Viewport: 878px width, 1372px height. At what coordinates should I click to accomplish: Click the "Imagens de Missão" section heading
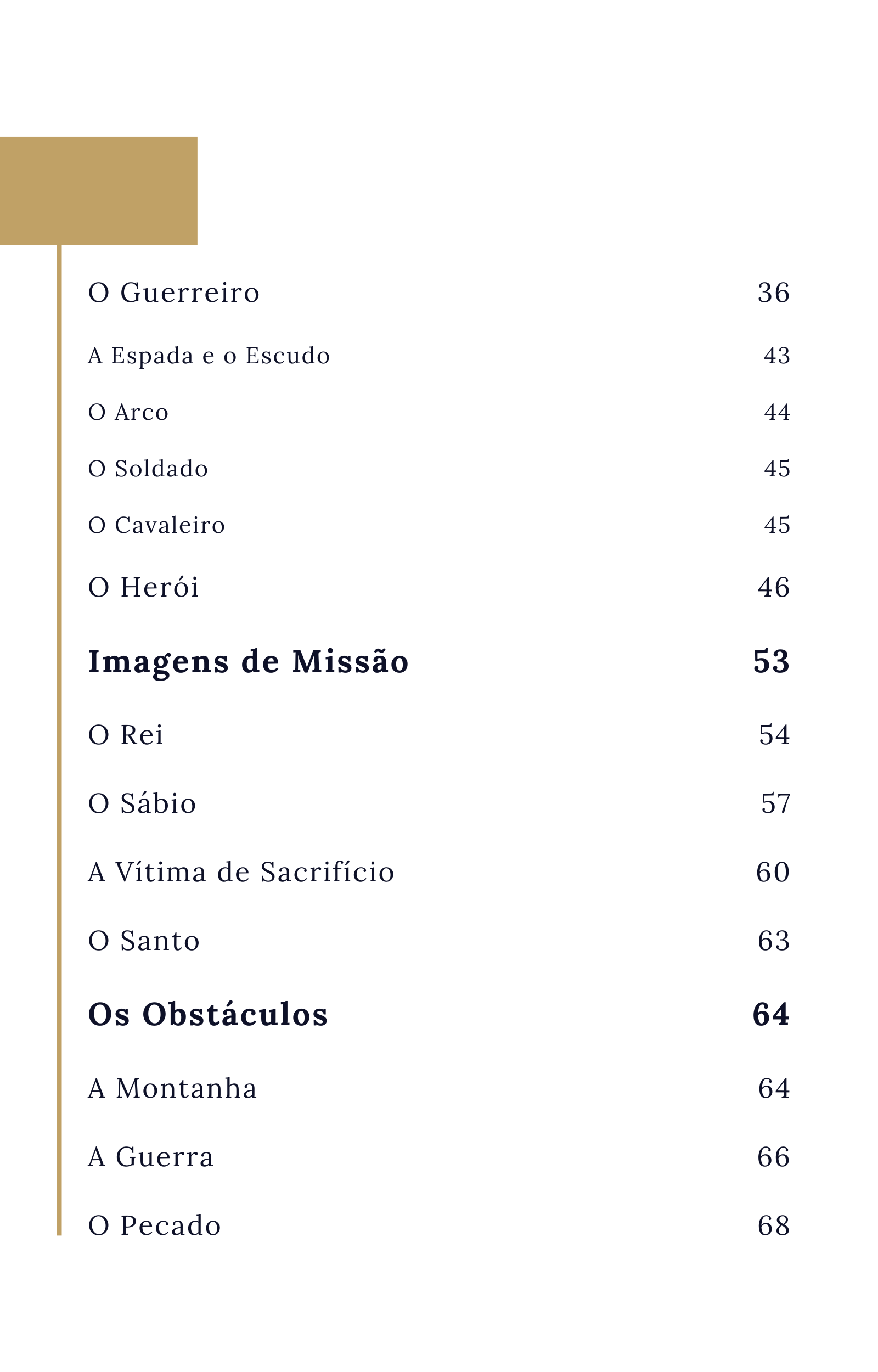[248, 662]
